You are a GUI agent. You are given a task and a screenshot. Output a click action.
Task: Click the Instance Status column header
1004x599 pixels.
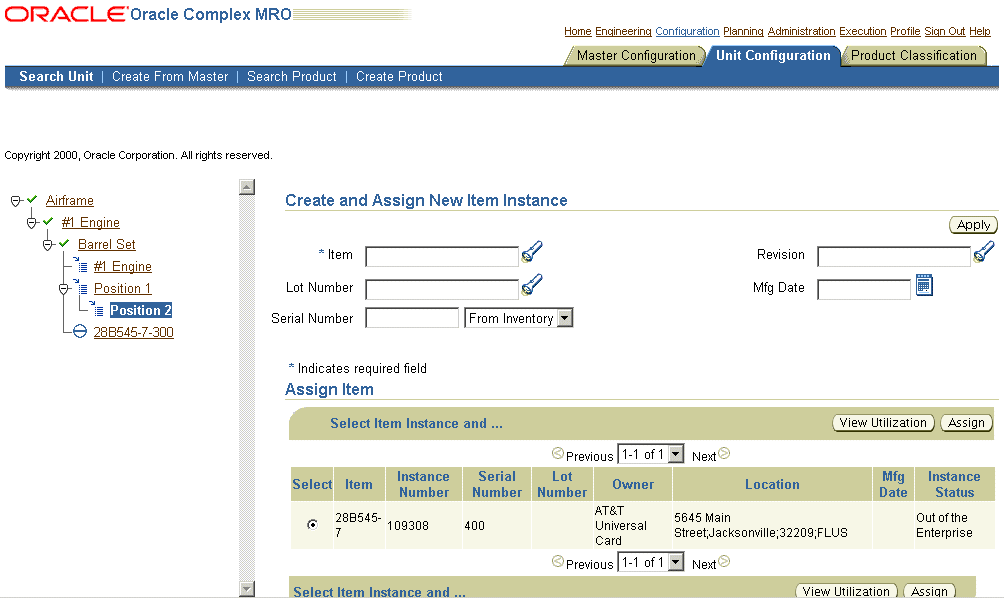pos(954,484)
